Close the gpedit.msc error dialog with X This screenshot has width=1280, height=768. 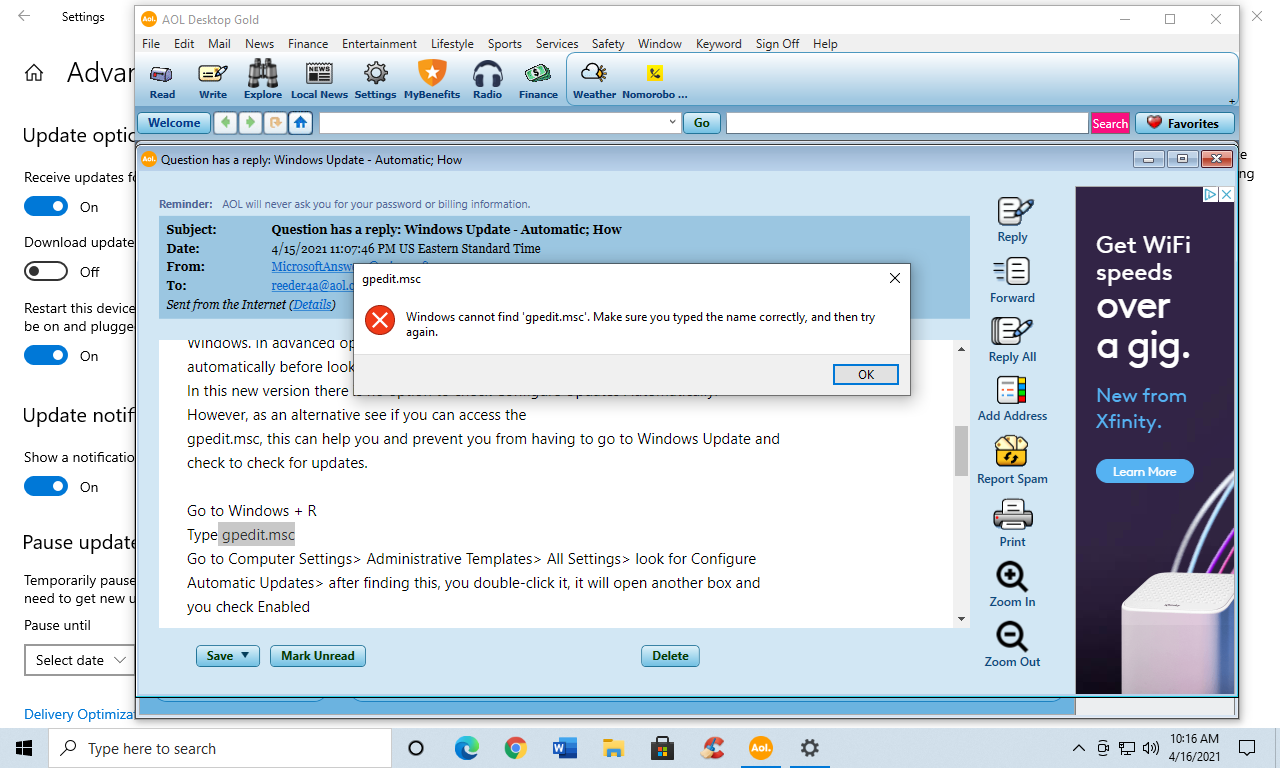(x=894, y=278)
